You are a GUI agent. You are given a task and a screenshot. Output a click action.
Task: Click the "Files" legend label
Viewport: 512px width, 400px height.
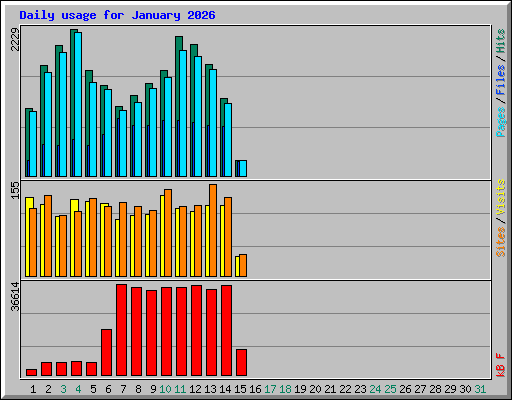pos(501,80)
